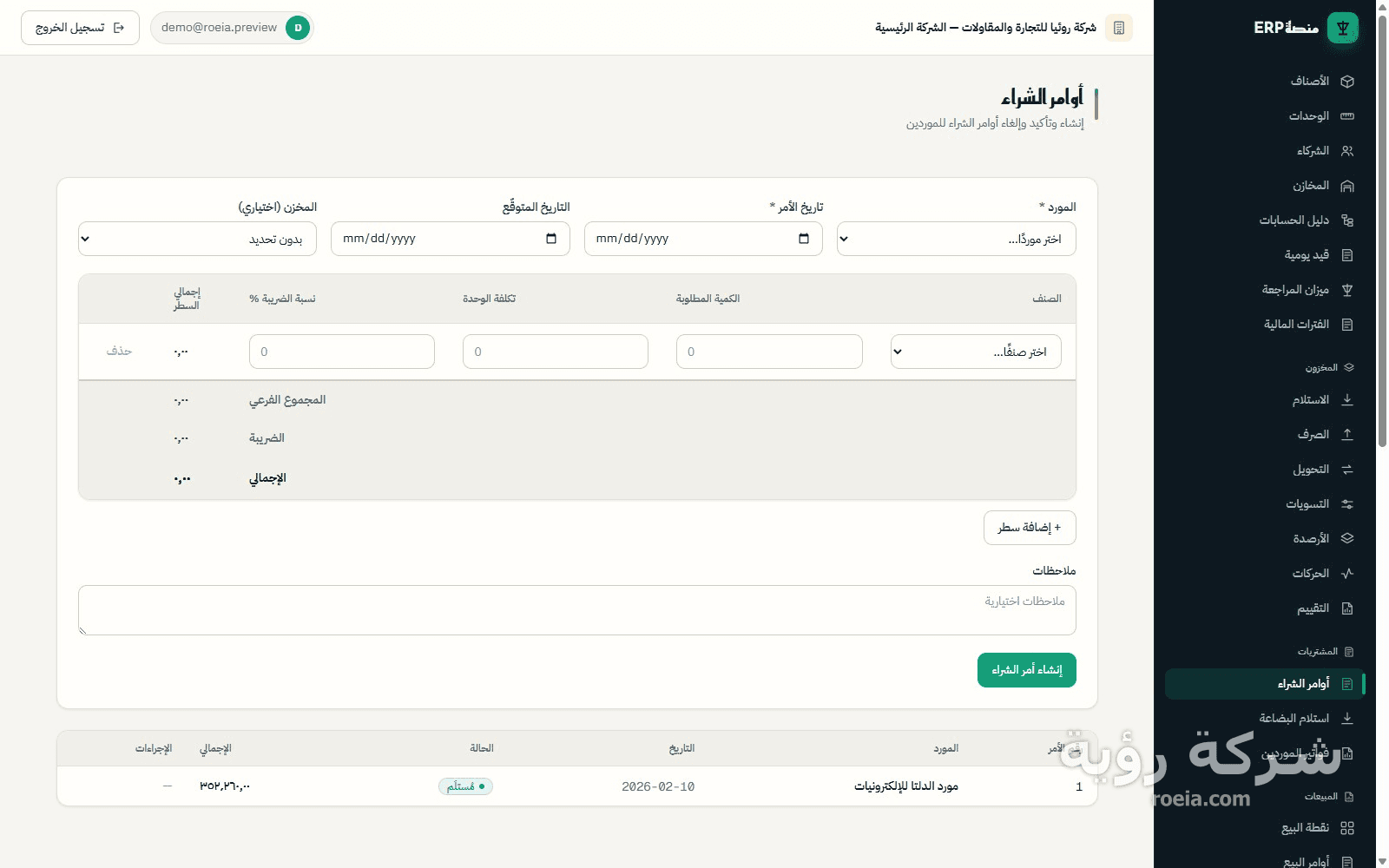Click the logout (تسجيل الخروج) button

(x=80, y=28)
